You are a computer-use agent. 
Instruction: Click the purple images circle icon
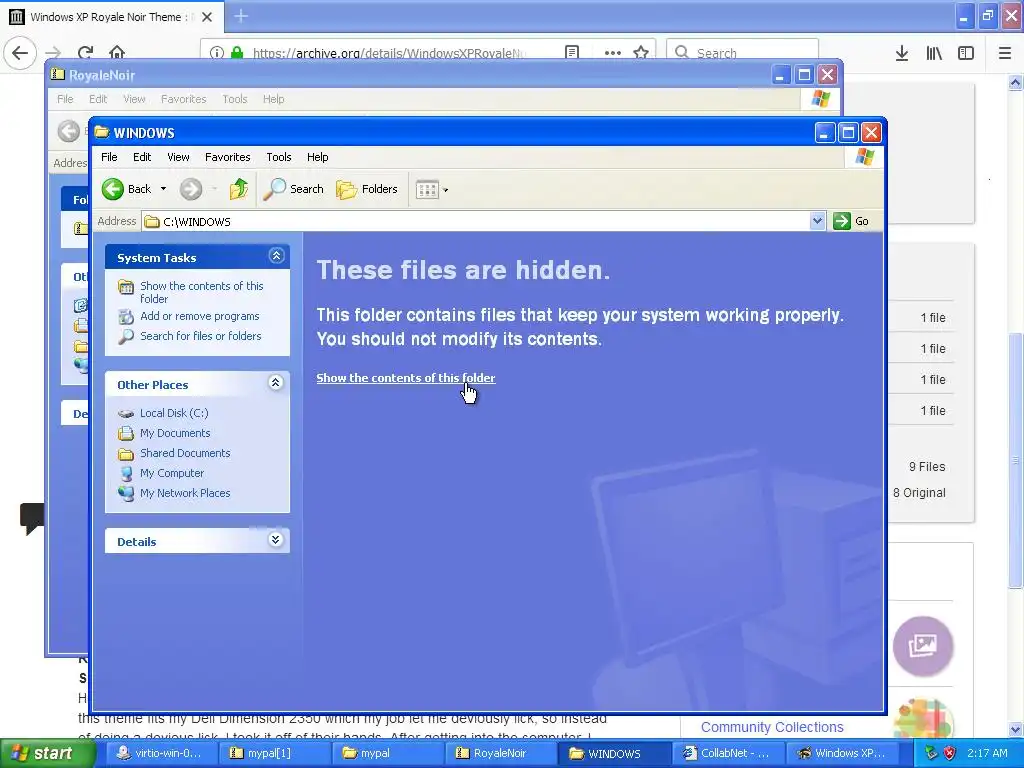point(922,645)
